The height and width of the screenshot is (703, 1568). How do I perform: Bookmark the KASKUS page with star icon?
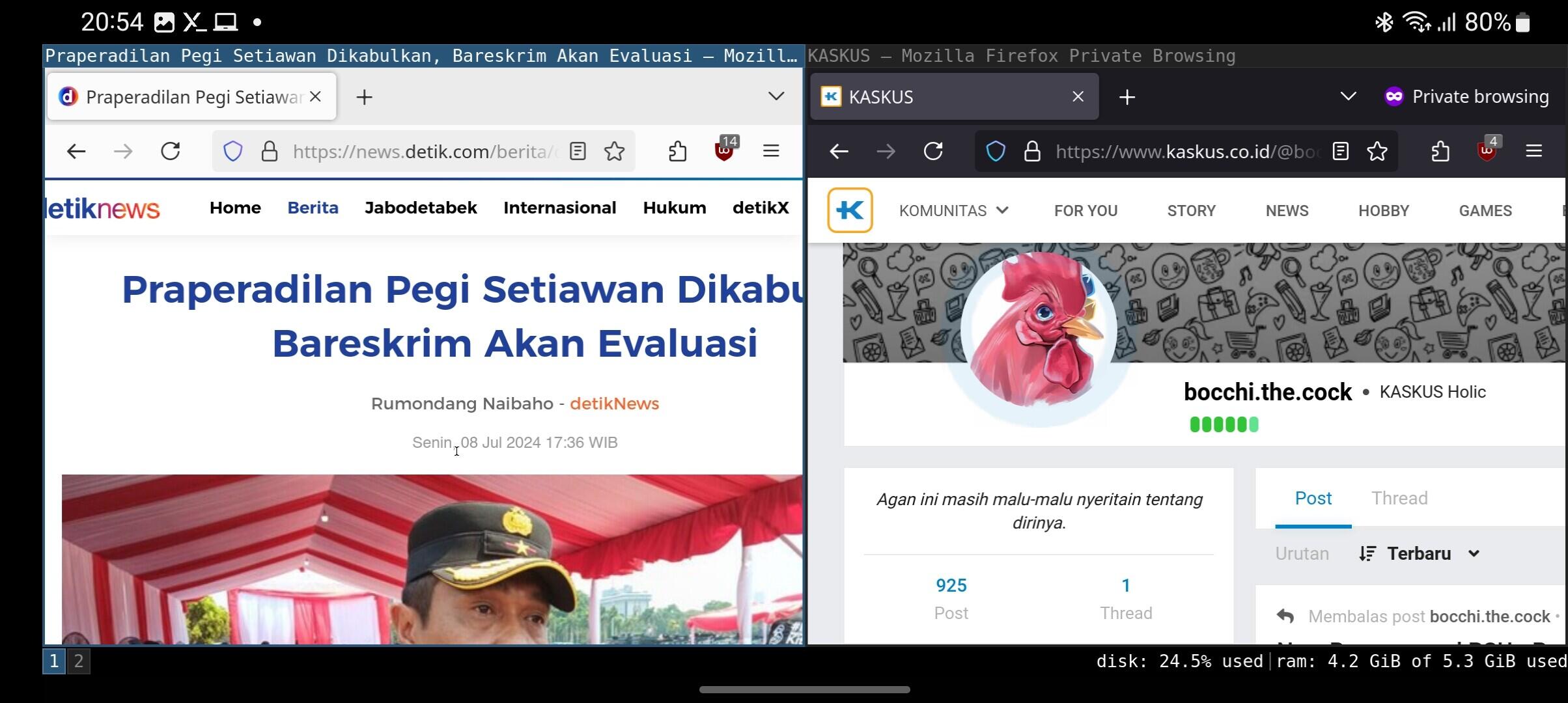click(x=1377, y=152)
